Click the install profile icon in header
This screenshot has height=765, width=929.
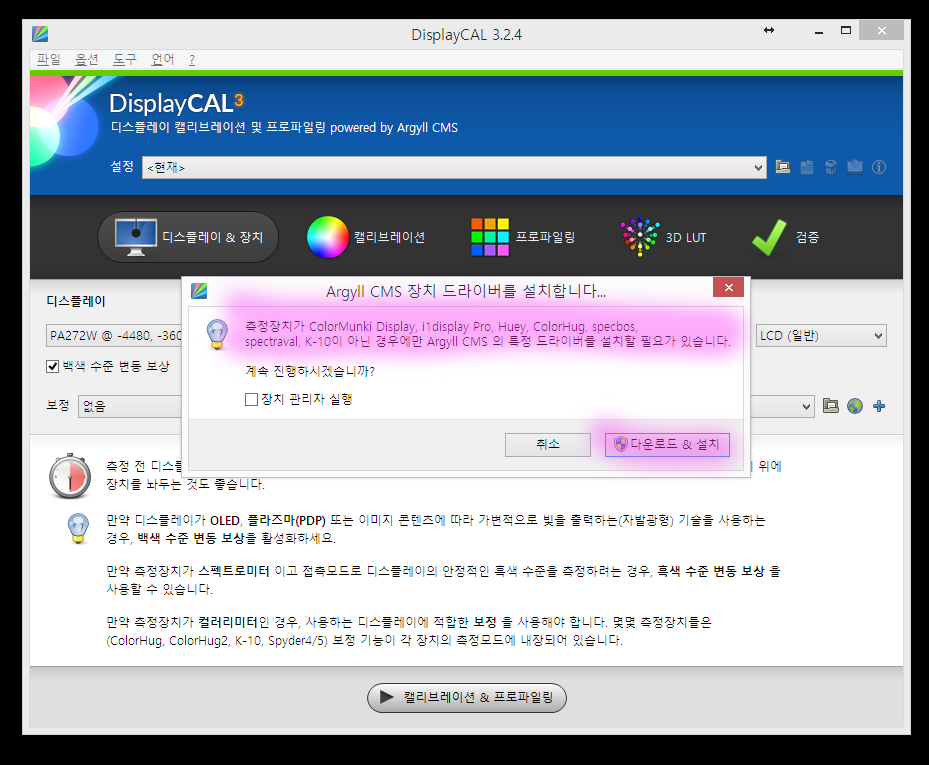[x=854, y=167]
